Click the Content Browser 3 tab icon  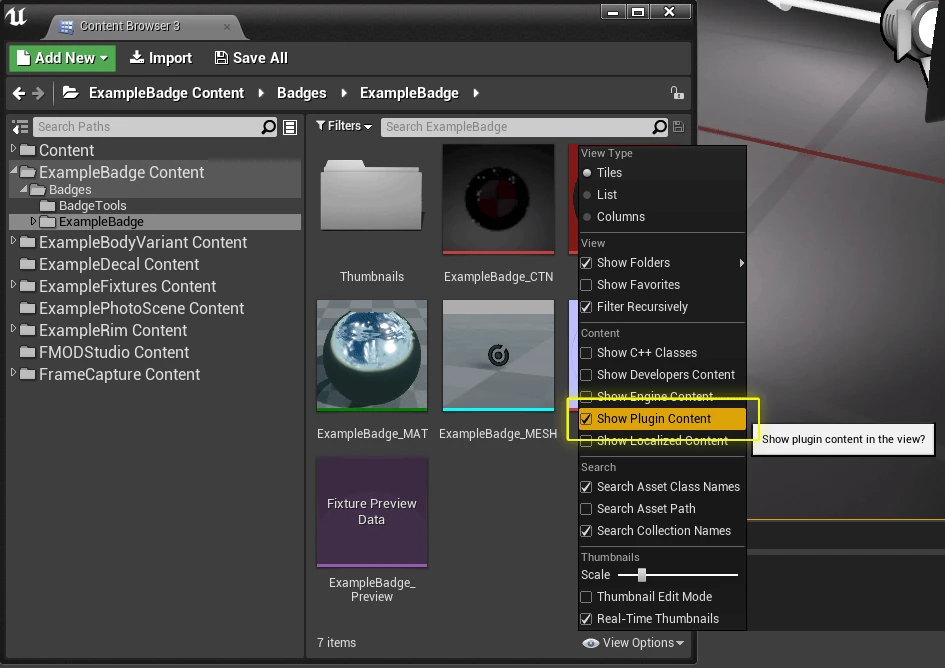[67, 27]
